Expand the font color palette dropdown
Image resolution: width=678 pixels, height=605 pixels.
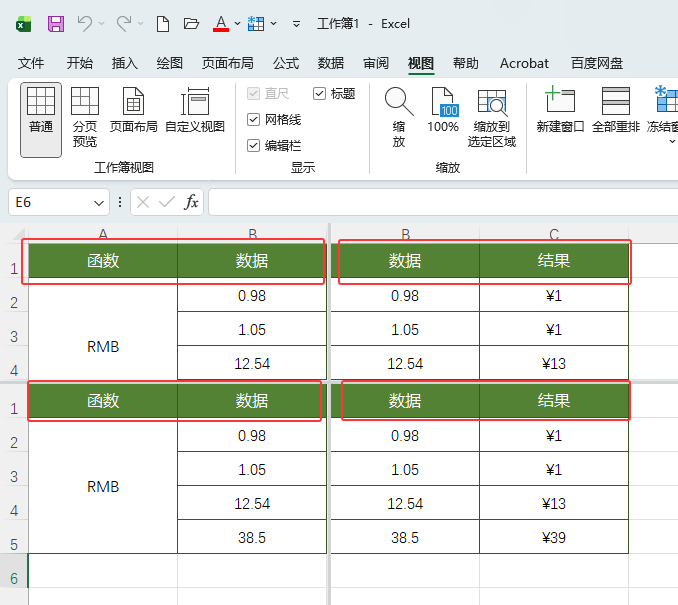pyautogui.click(x=237, y=23)
